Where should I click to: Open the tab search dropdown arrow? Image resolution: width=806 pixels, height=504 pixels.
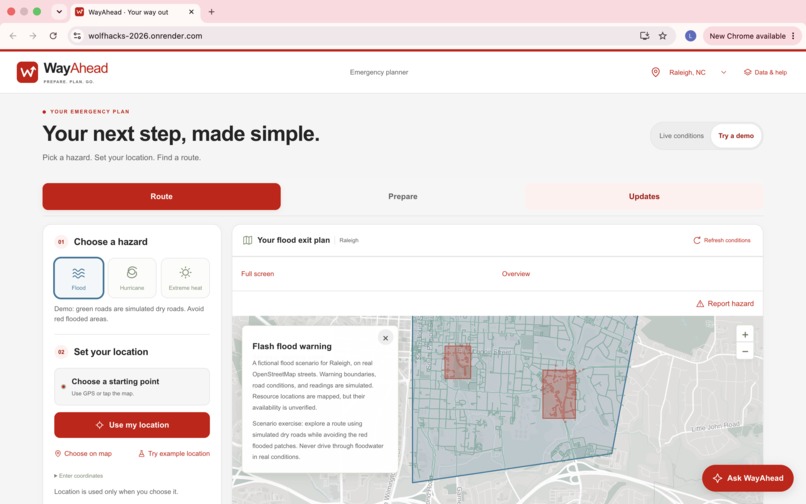coord(59,12)
